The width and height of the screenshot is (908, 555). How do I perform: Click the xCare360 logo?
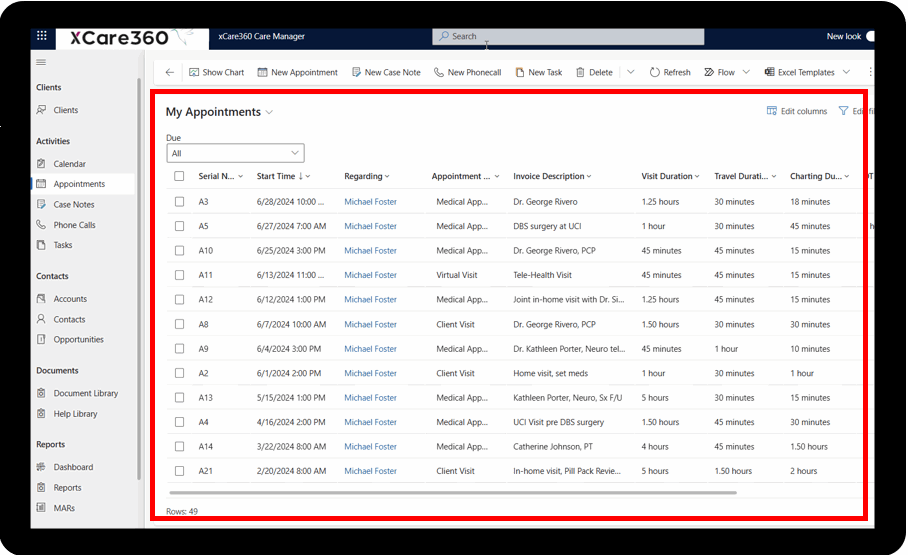tap(132, 38)
